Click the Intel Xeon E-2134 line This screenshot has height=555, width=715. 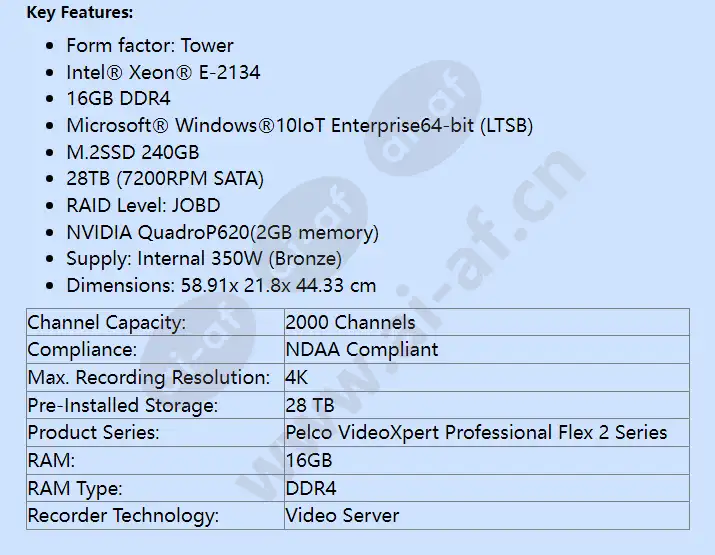[x=163, y=73]
